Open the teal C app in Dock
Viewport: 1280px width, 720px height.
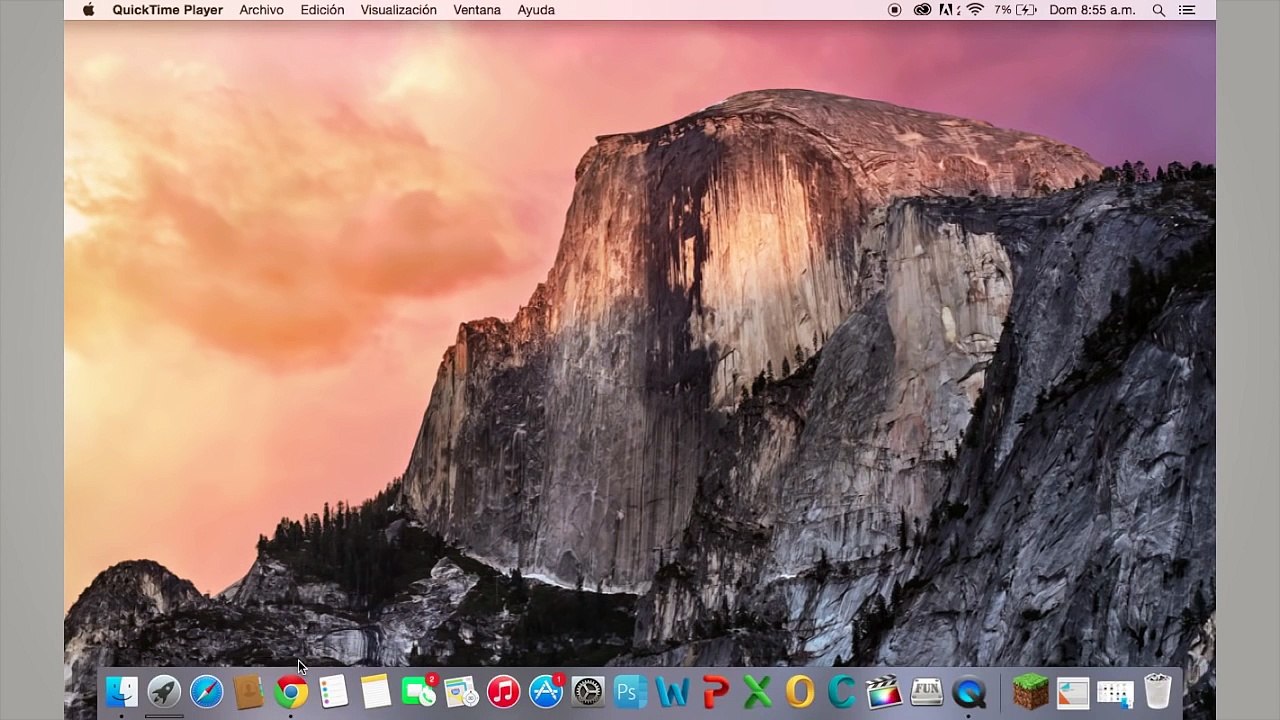[842, 692]
